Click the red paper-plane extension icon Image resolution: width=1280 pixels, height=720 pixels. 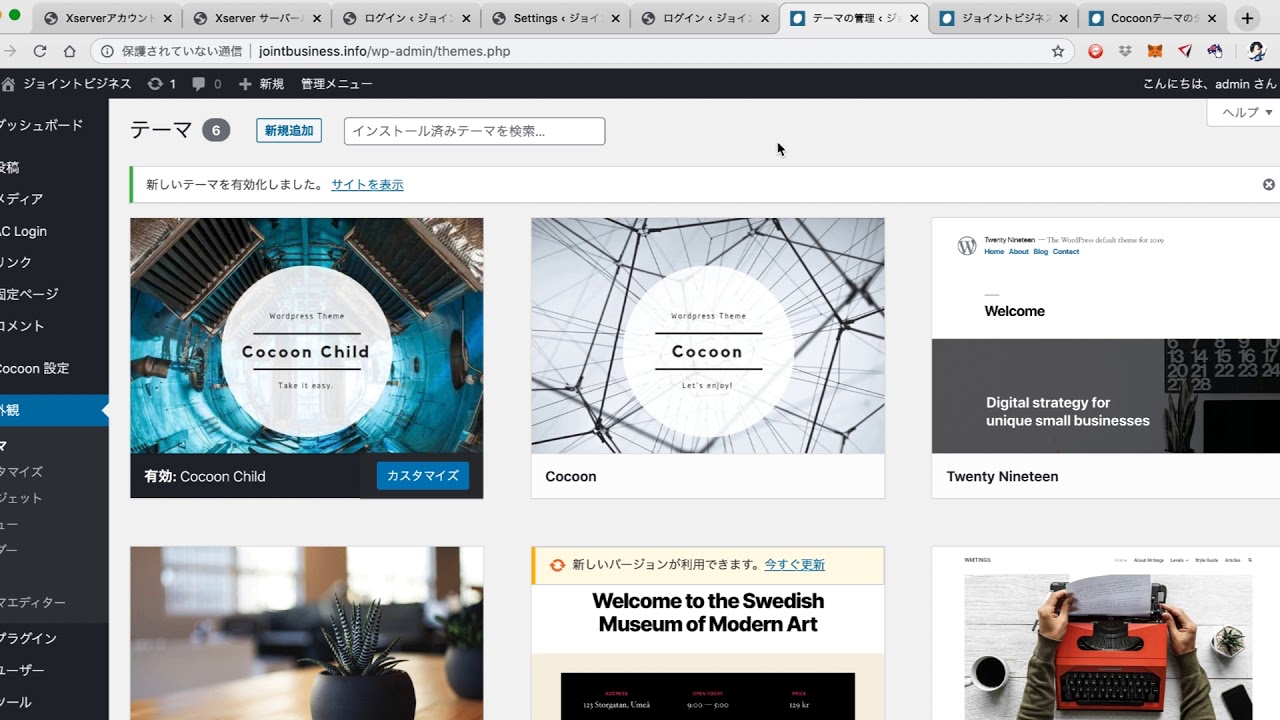pyautogui.click(x=1185, y=51)
